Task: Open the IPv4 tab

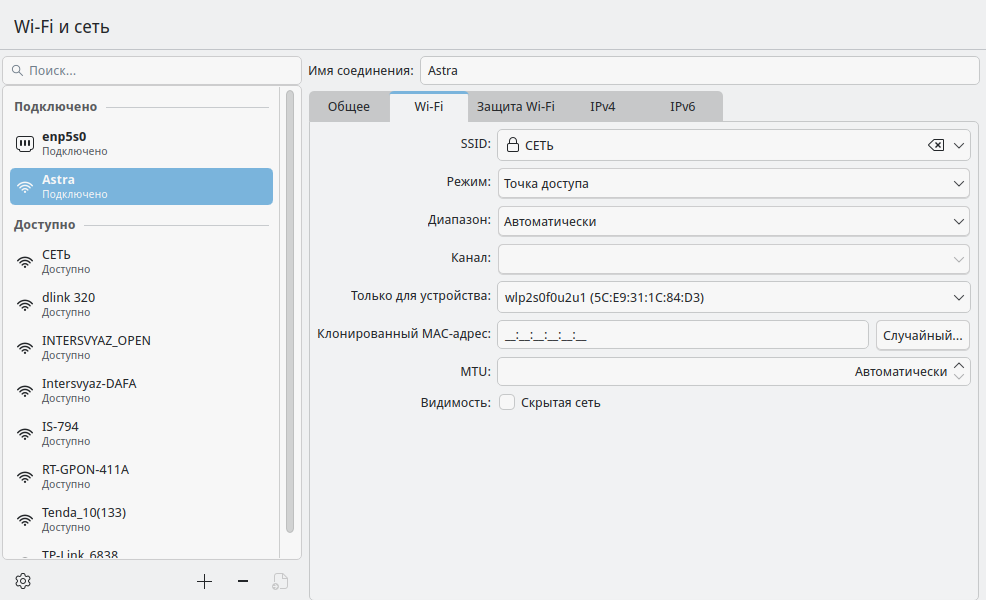Action: click(x=602, y=106)
